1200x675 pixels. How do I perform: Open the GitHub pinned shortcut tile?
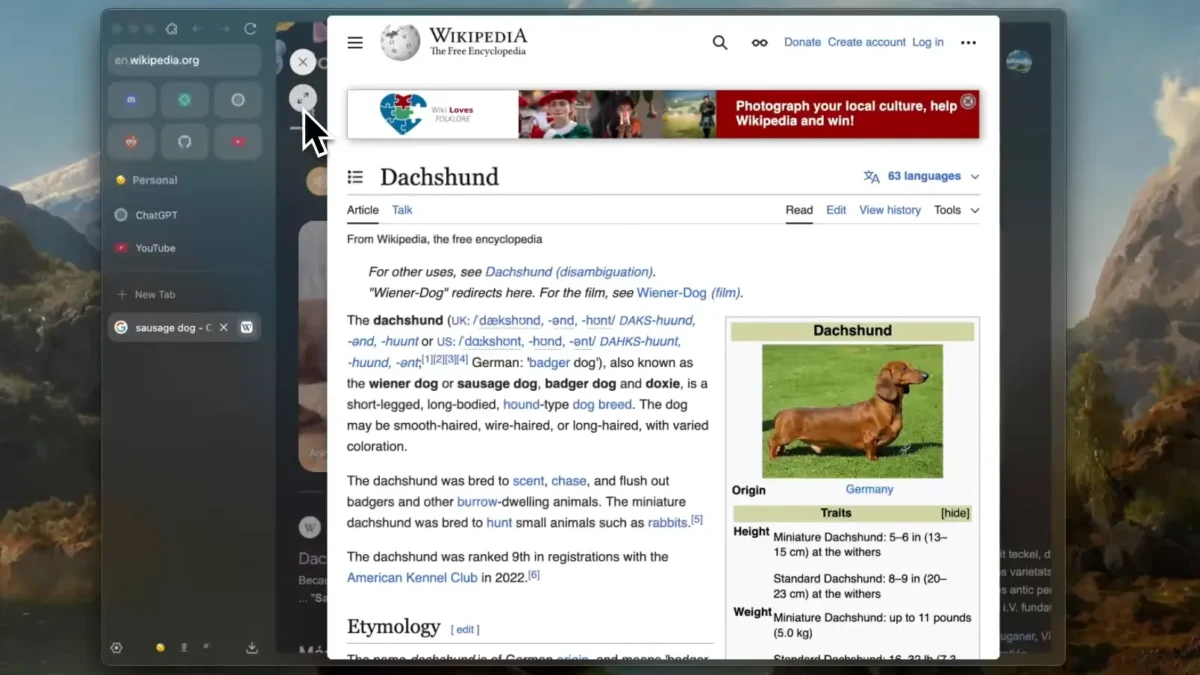(x=185, y=142)
